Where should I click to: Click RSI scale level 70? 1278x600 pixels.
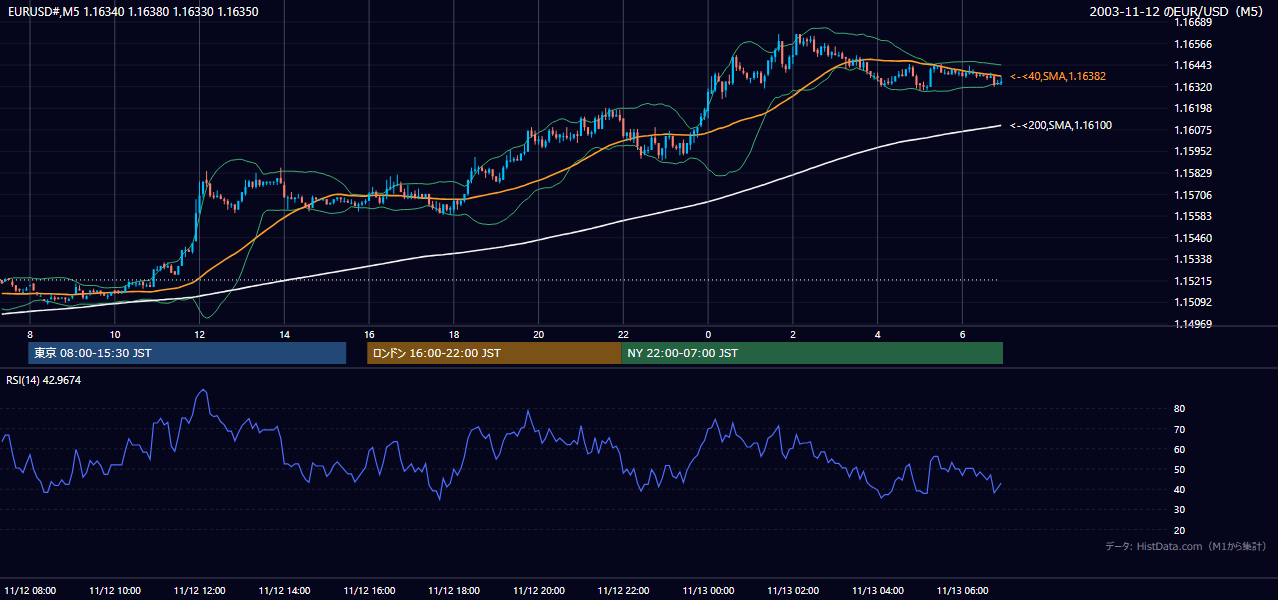click(1179, 429)
